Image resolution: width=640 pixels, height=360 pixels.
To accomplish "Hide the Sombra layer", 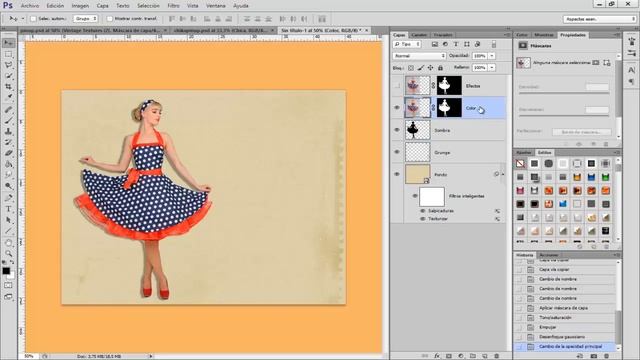I will pyautogui.click(x=397, y=130).
